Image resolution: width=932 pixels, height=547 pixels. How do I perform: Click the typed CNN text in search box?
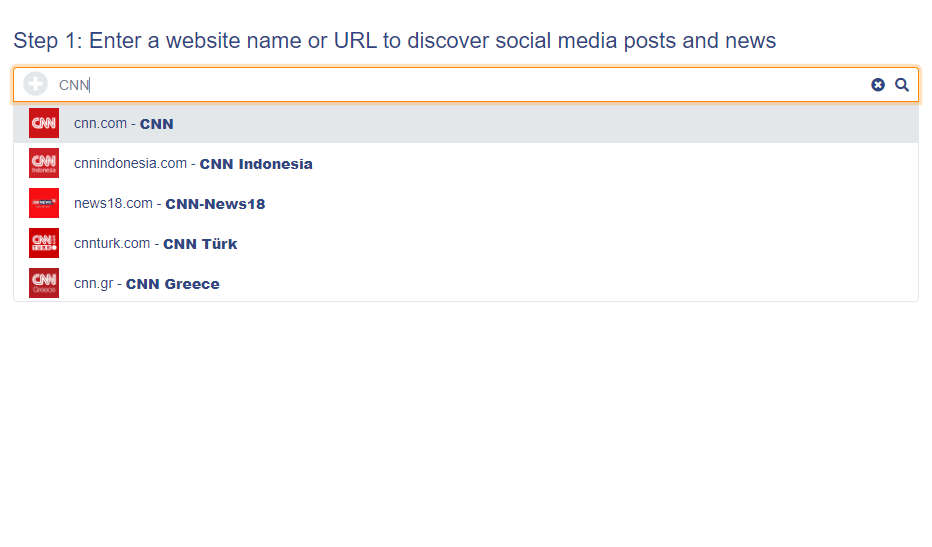click(x=74, y=85)
